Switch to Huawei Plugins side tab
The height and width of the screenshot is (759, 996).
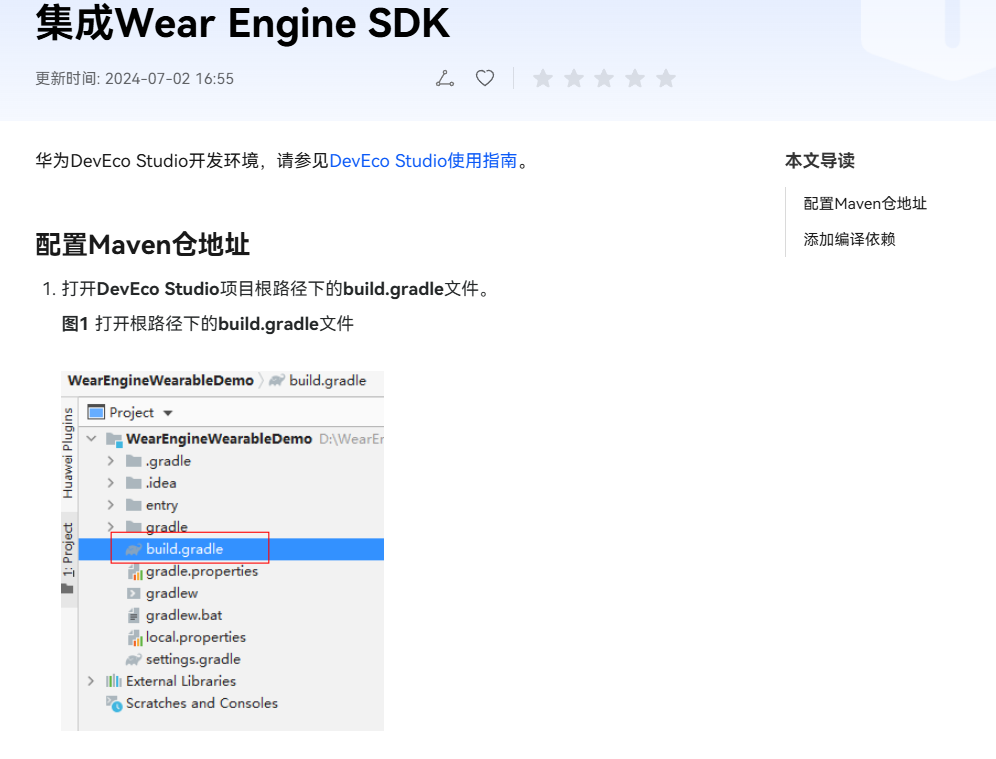click(68, 453)
